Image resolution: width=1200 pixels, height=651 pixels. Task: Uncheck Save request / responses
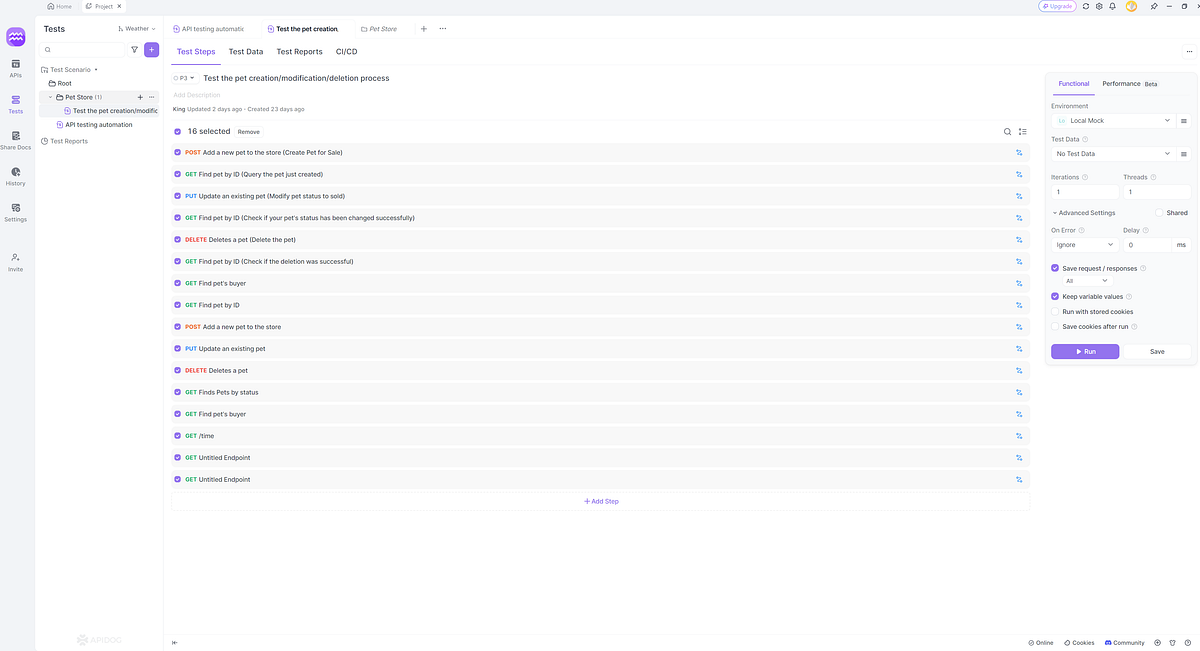coord(1054,268)
